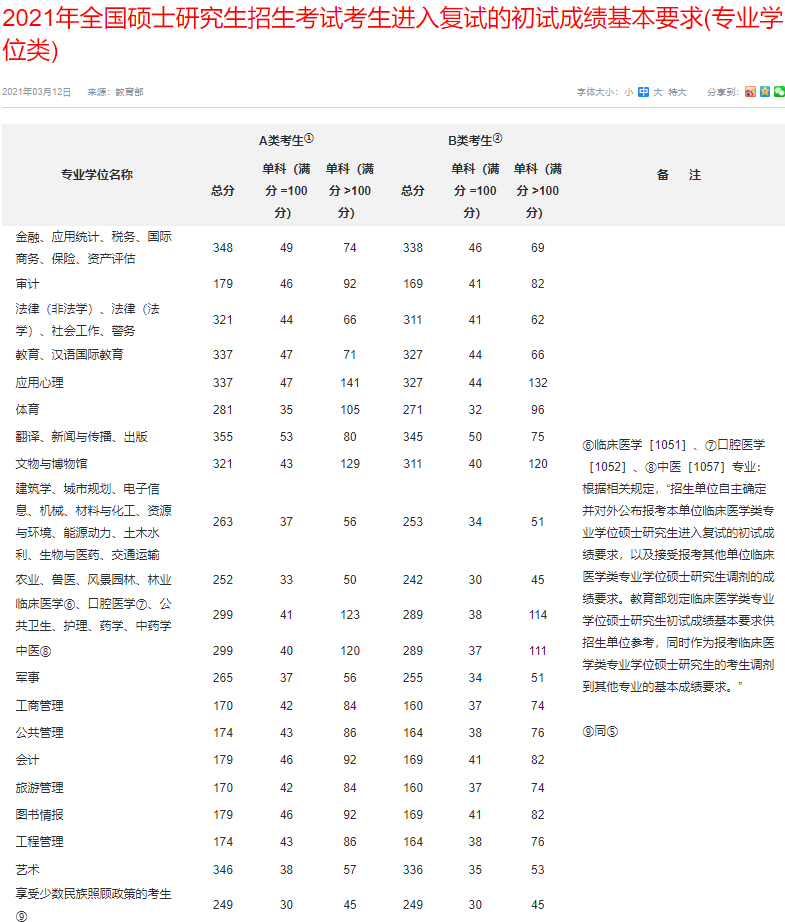Viewport: 785px width, 922px height.
Task: Select the 翻译、新闻与传播、出版 row name
Action: point(82,437)
